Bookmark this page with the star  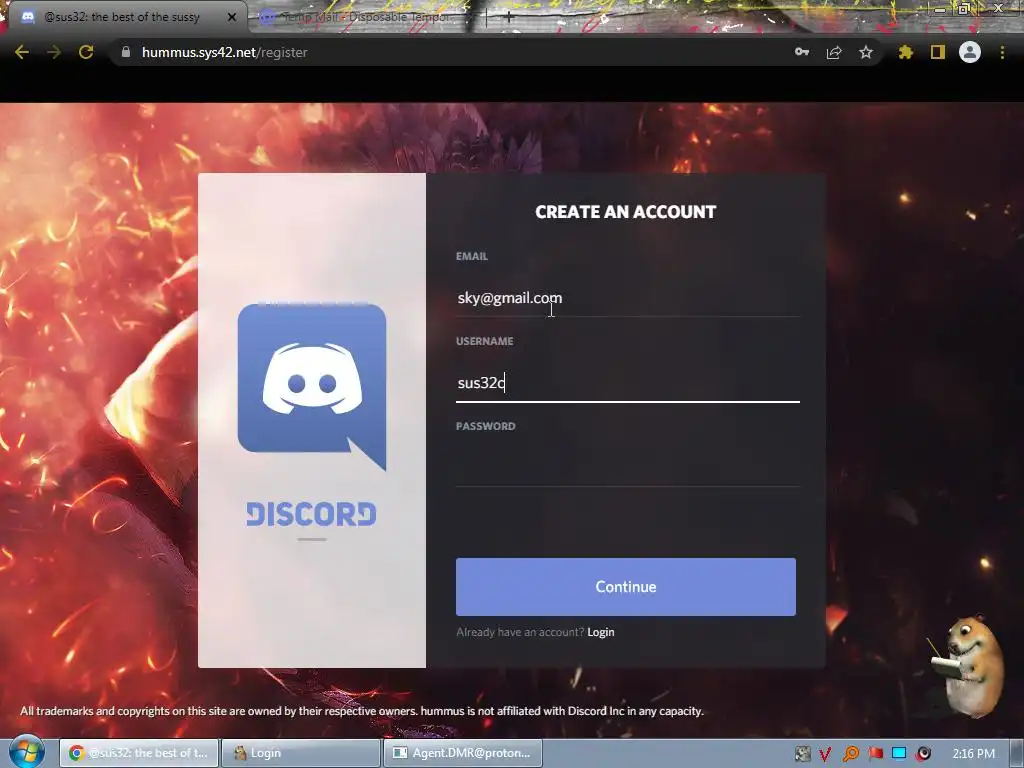point(866,52)
